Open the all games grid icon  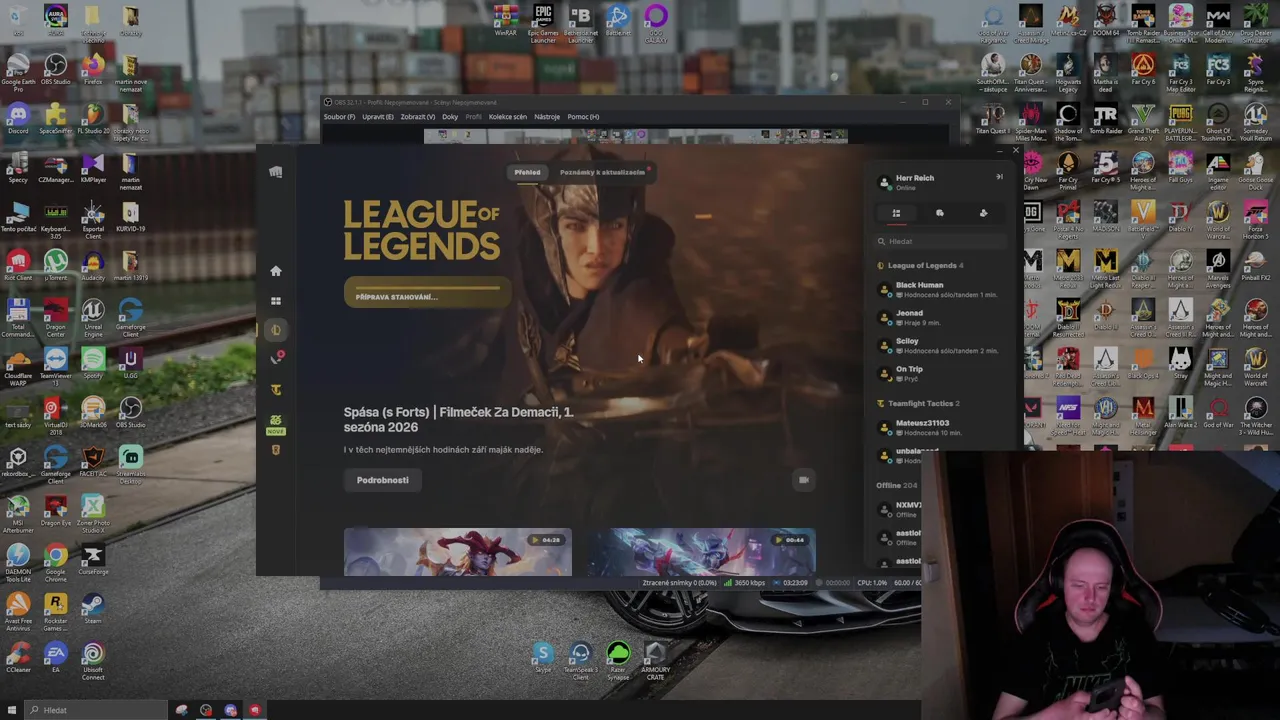click(276, 301)
